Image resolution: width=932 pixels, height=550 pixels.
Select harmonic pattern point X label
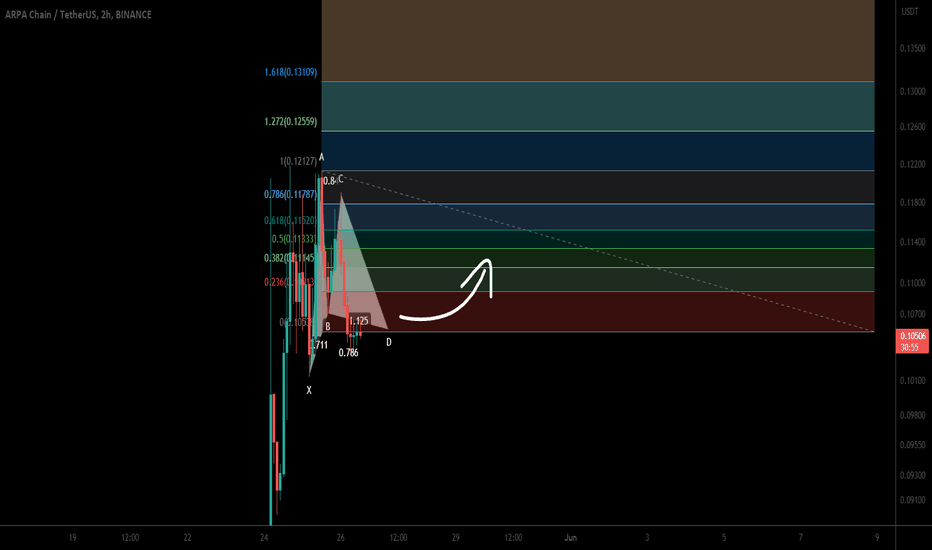point(308,390)
